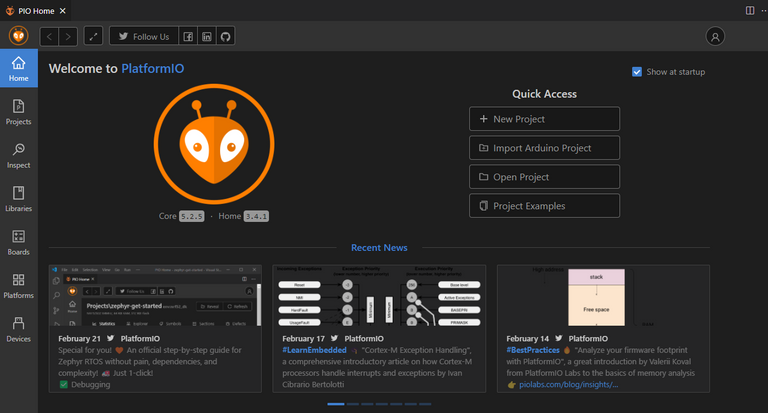Image resolution: width=768 pixels, height=413 pixels.
Task: Open the Cortex-M exception diagram thumbnail
Action: [379, 296]
